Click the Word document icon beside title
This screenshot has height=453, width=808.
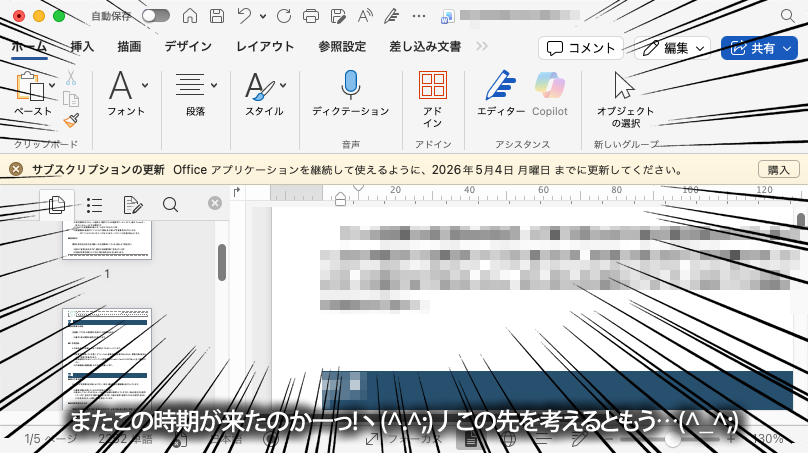coord(447,17)
